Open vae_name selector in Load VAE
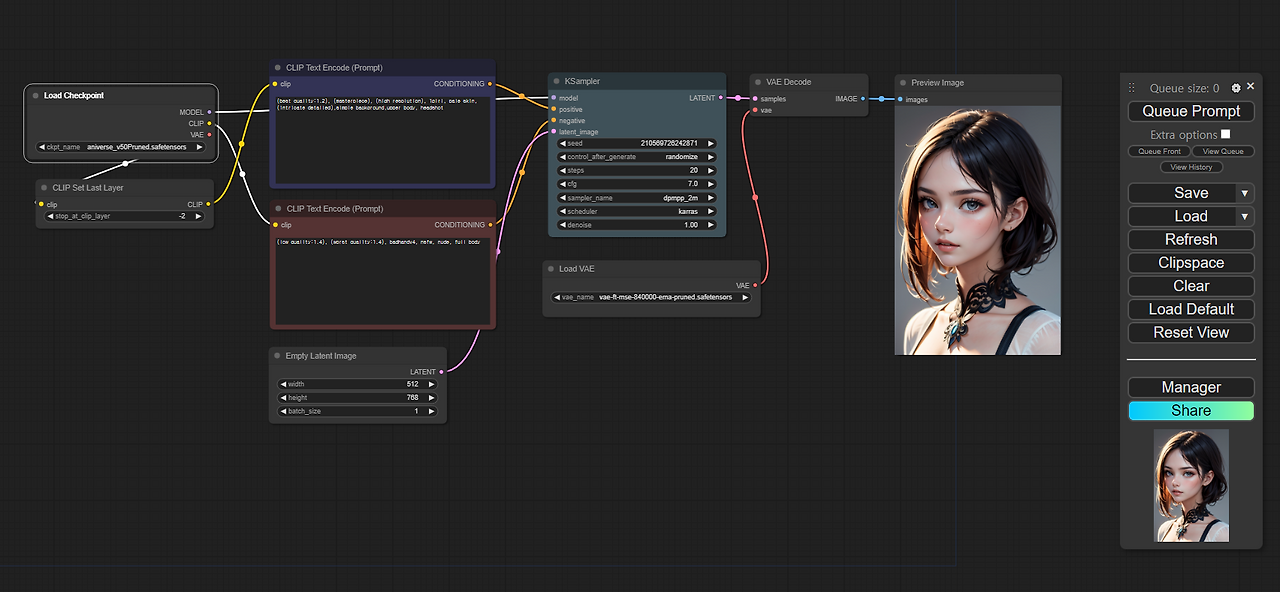 [651, 297]
